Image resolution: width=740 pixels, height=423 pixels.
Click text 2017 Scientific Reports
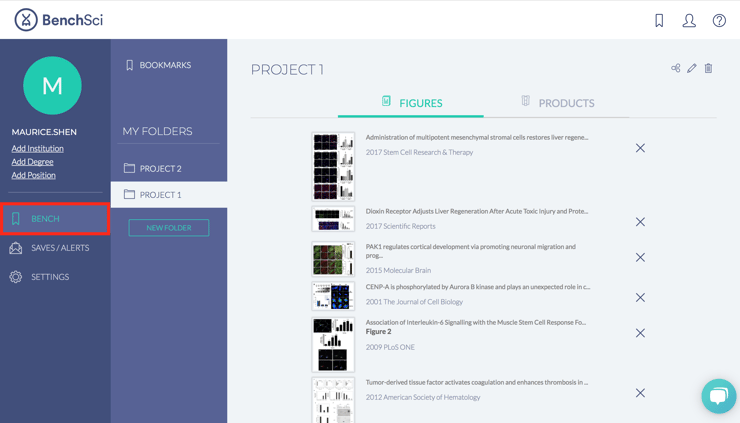tap(400, 226)
